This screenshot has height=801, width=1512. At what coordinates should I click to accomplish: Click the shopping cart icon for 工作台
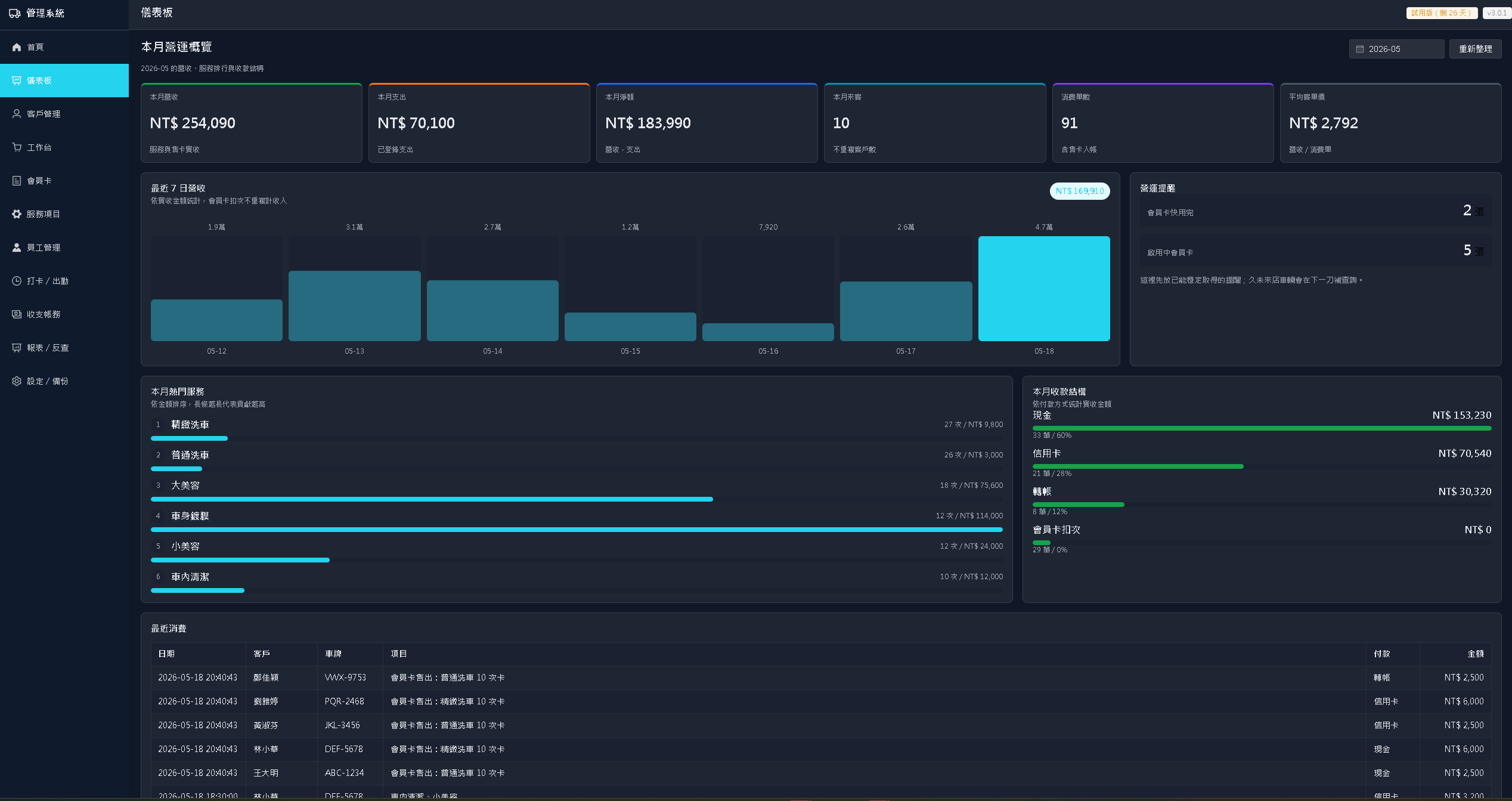tap(17, 147)
